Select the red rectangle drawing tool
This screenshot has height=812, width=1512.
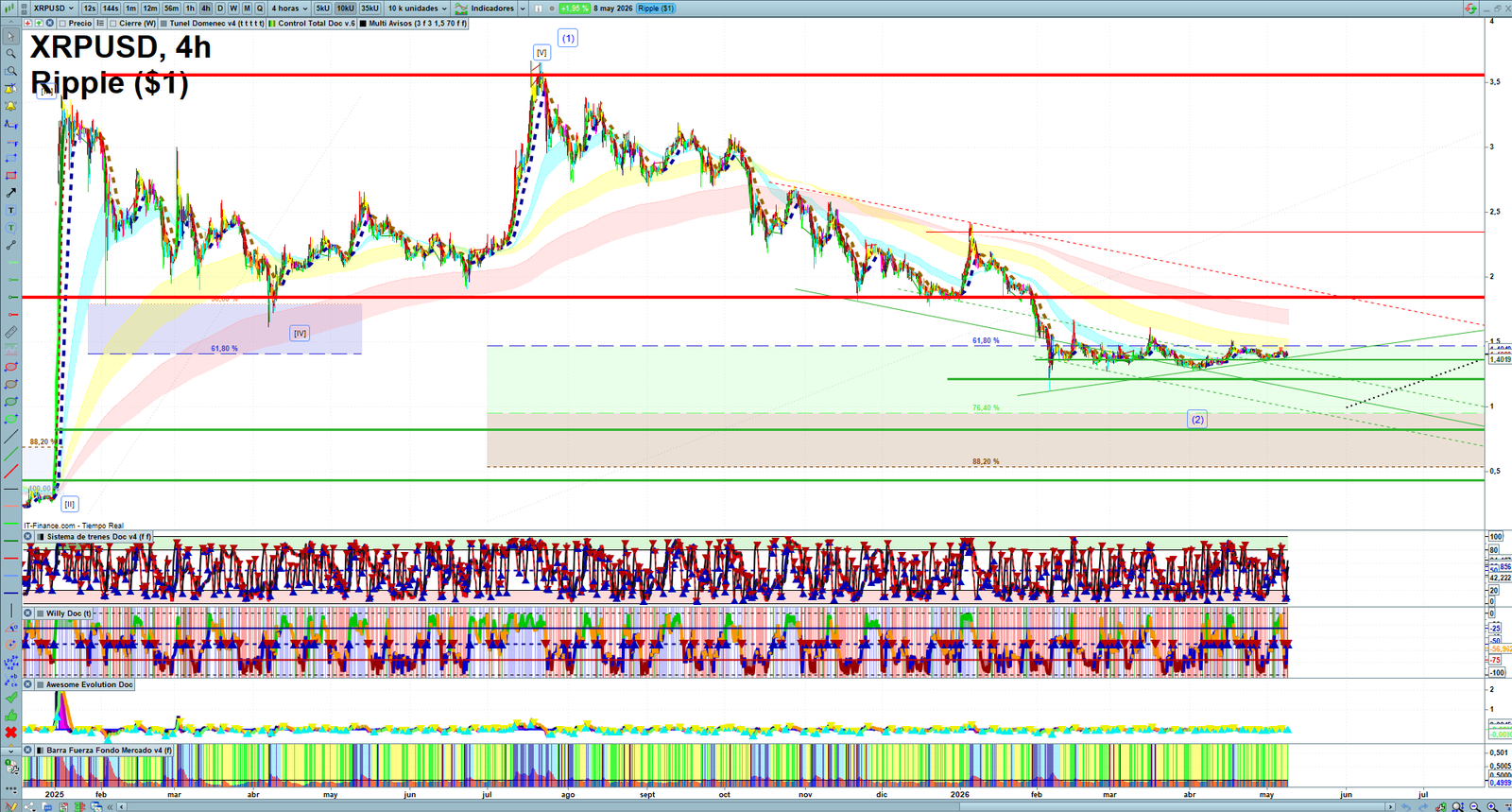(x=11, y=175)
